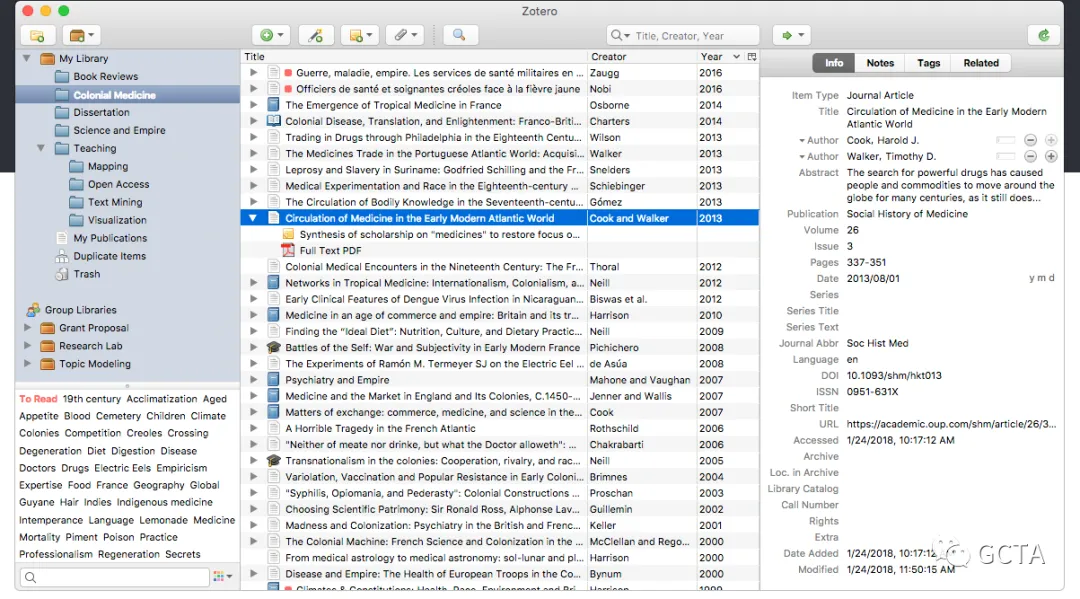Screen dimensions: 1080x599
Task: Add creator after Cook, Harold J. with plus
Action: (x=1051, y=140)
